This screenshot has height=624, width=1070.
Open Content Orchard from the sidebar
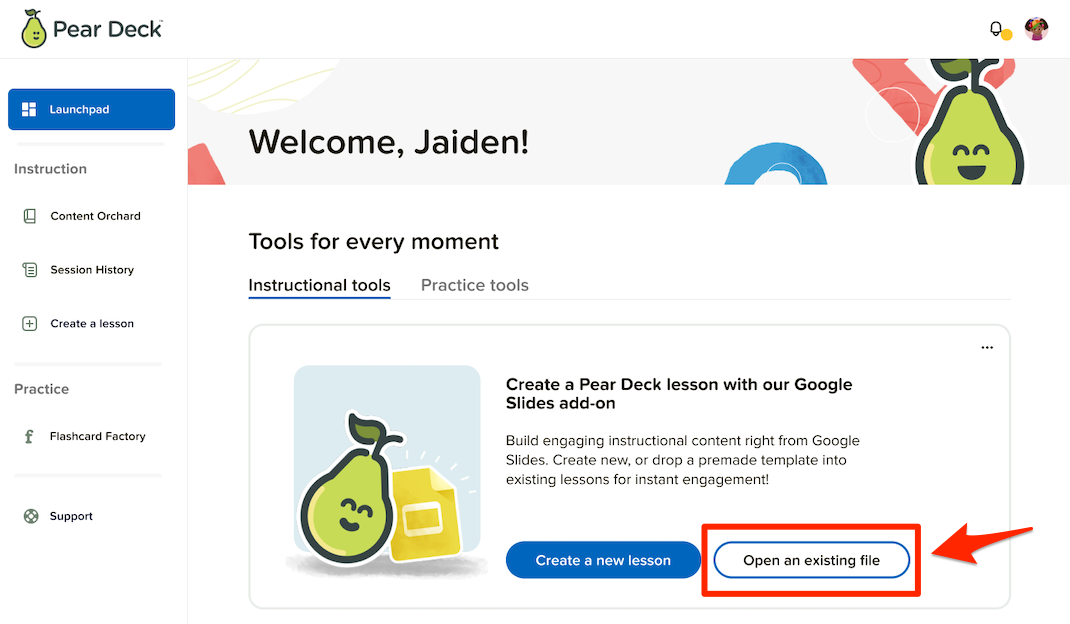pyautogui.click(x=28, y=215)
